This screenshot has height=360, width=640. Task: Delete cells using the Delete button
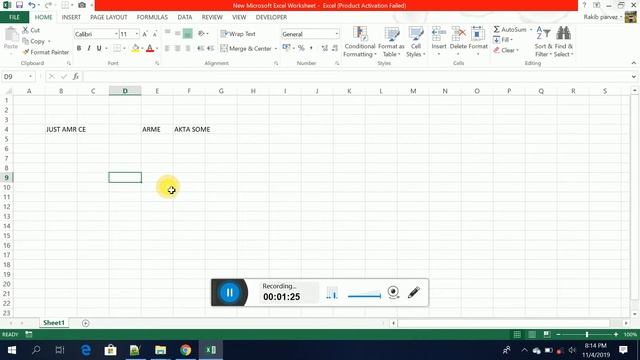point(458,41)
